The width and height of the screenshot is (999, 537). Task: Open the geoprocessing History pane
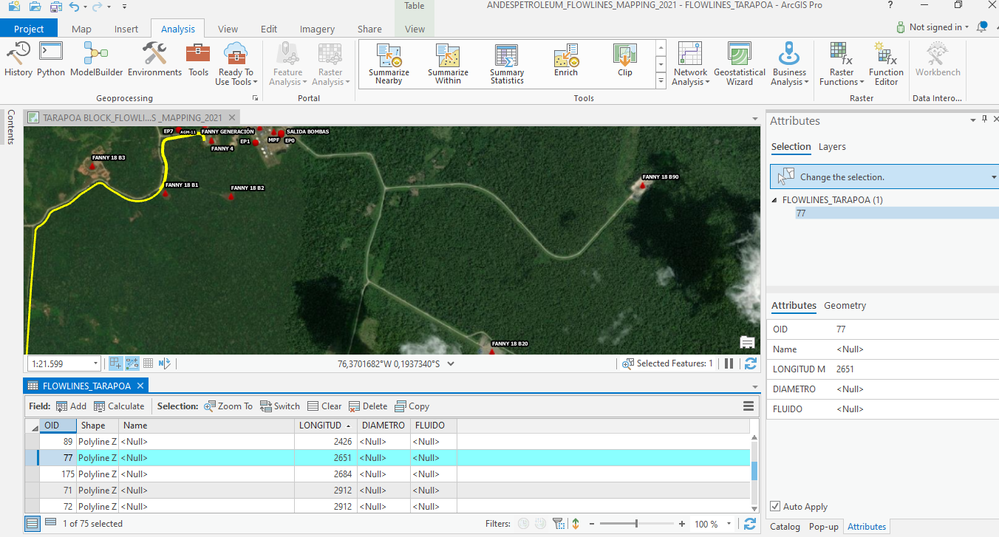click(x=18, y=59)
